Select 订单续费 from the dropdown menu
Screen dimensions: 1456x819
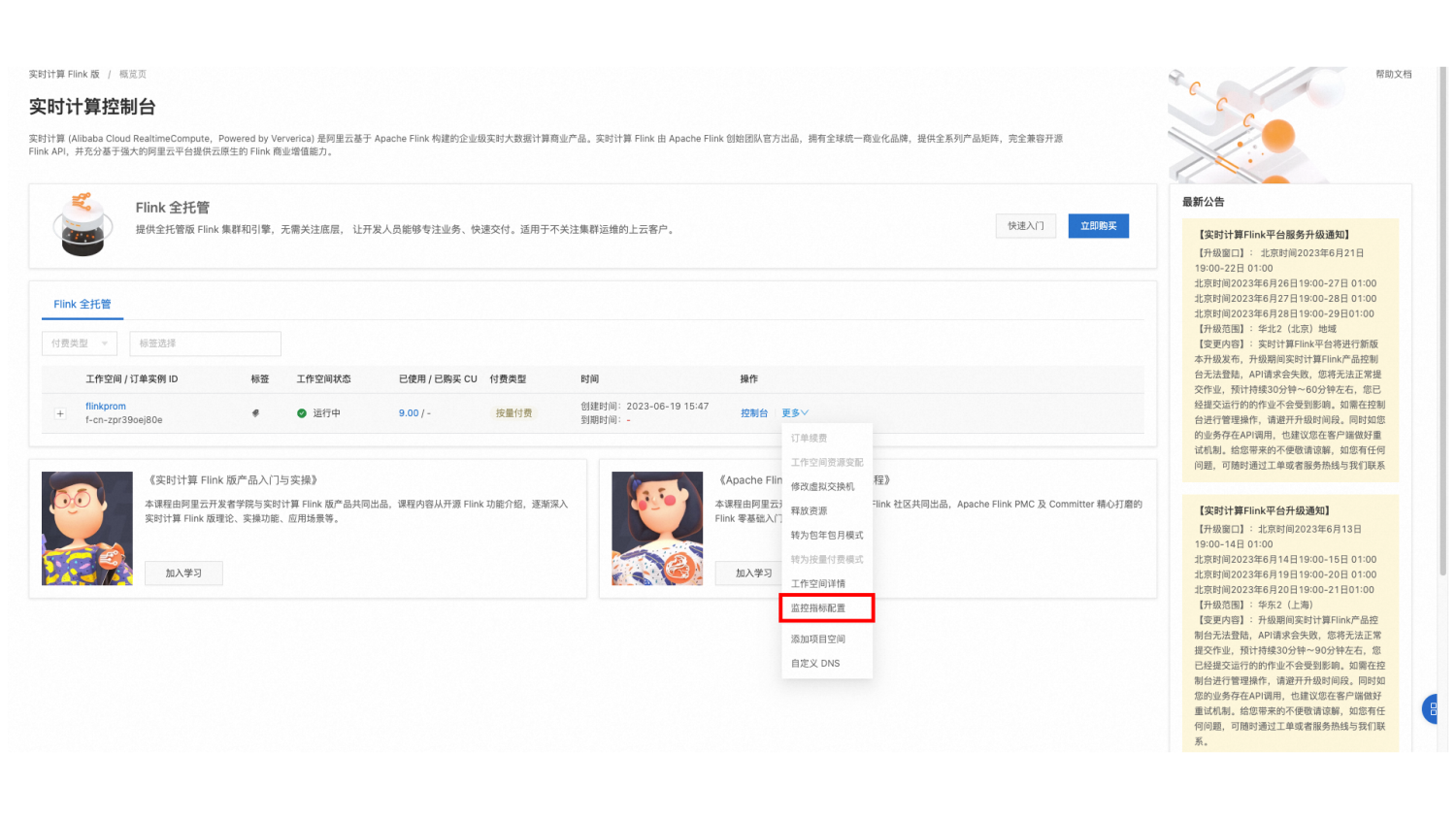pos(809,439)
